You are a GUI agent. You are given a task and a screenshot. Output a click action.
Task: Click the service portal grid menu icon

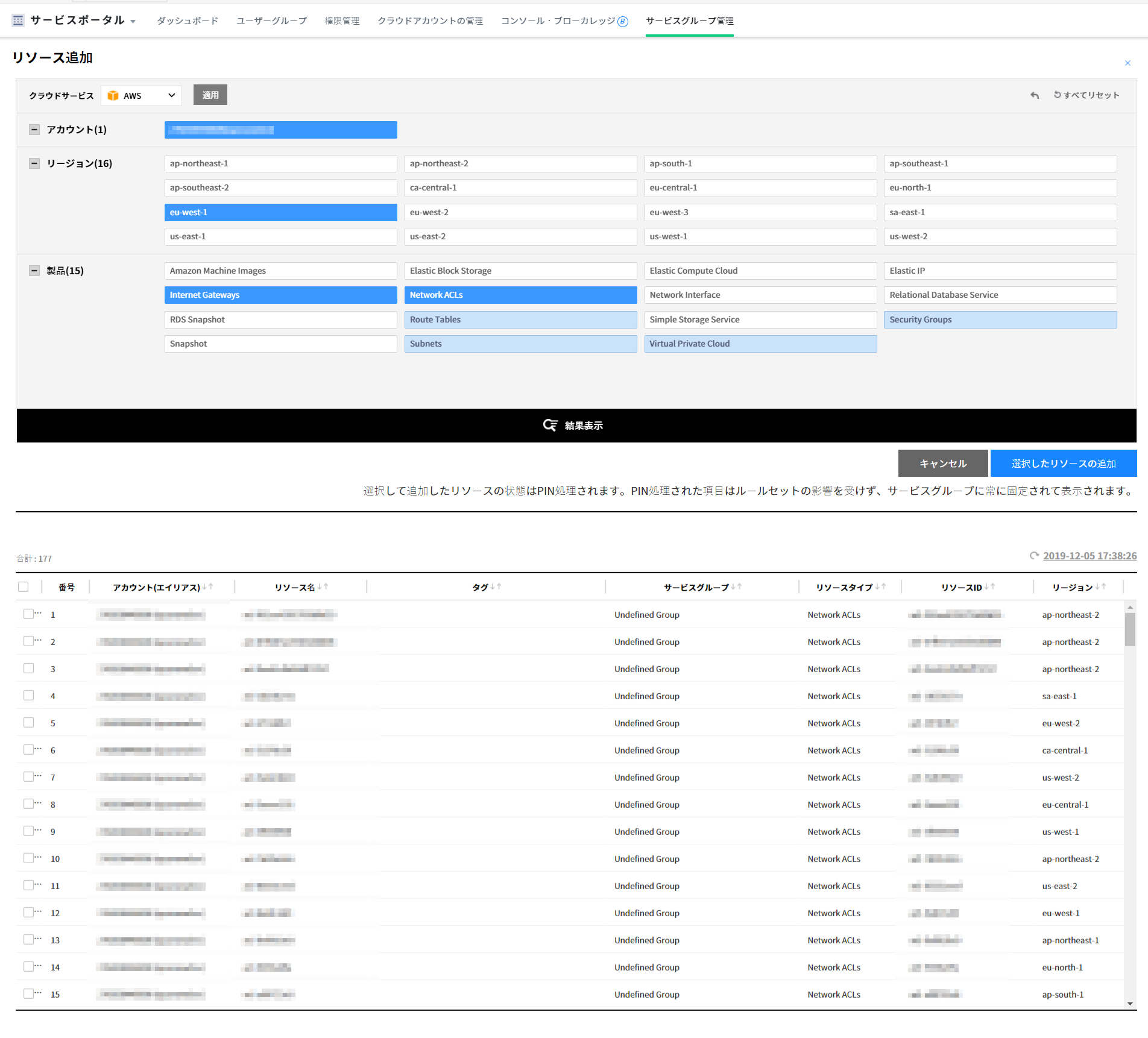click(18, 20)
